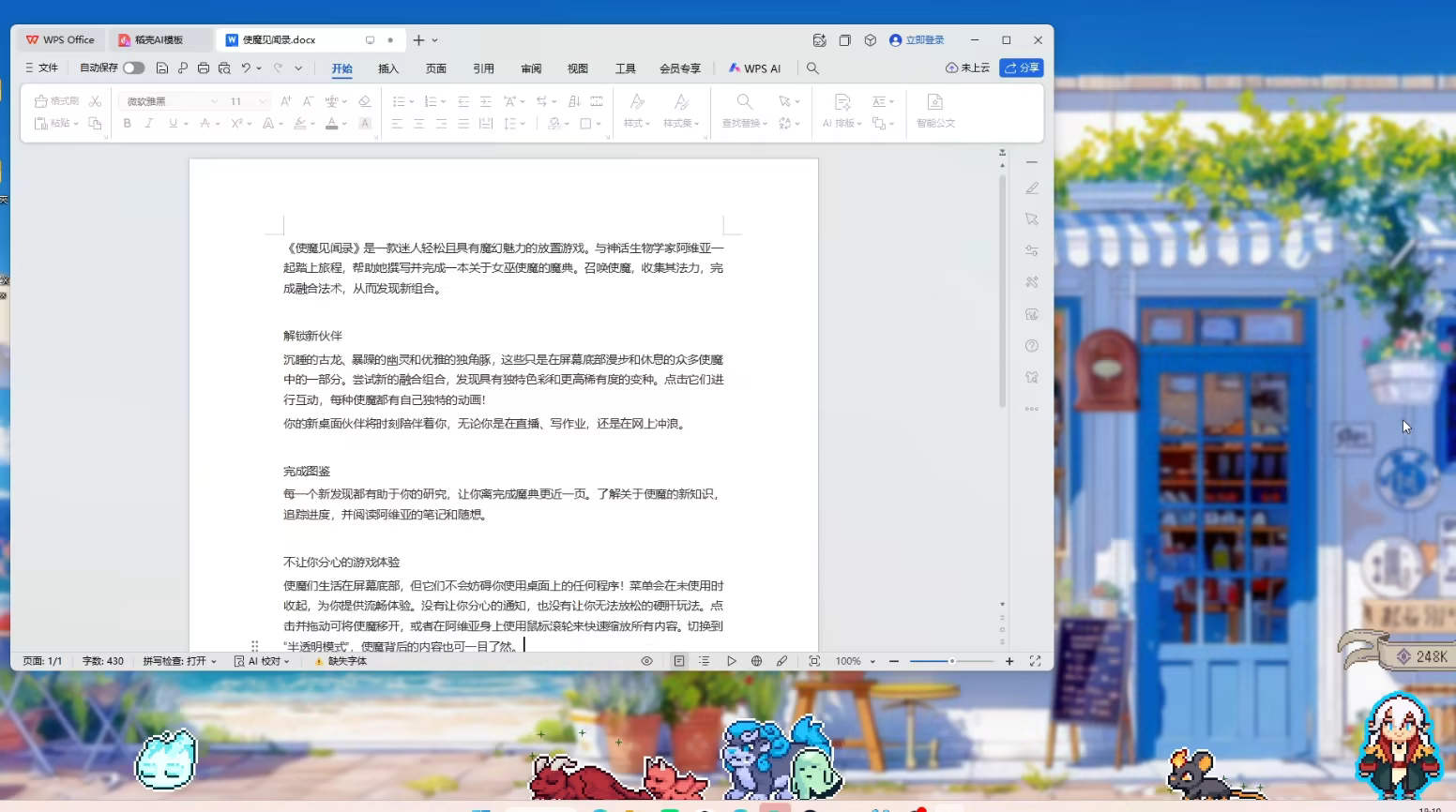The image size is (1456, 812).
Task: Click the fullscreen icon in status bar
Action: (x=1035, y=661)
